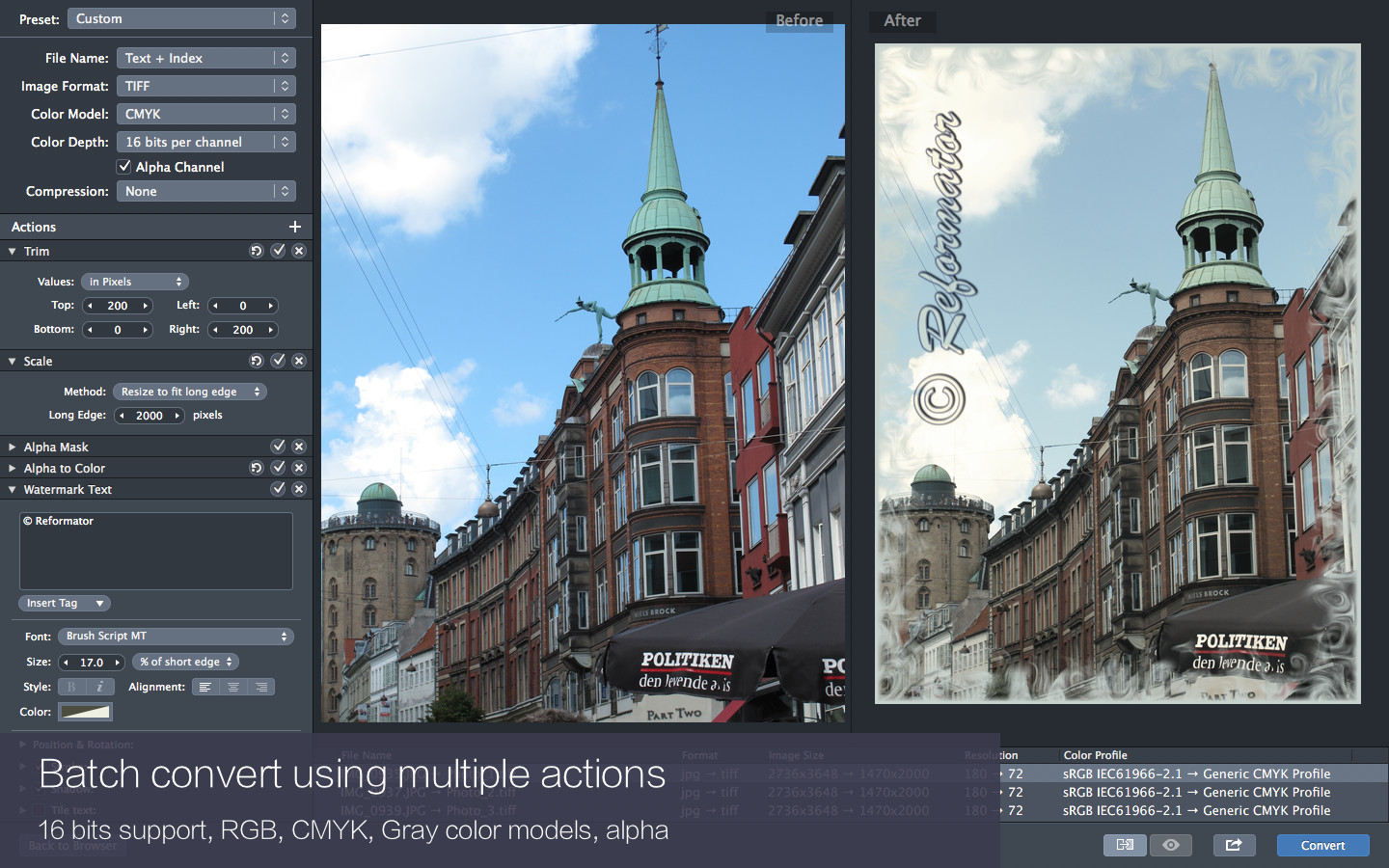Toggle the Alpha to Color action enabled

coord(278,468)
